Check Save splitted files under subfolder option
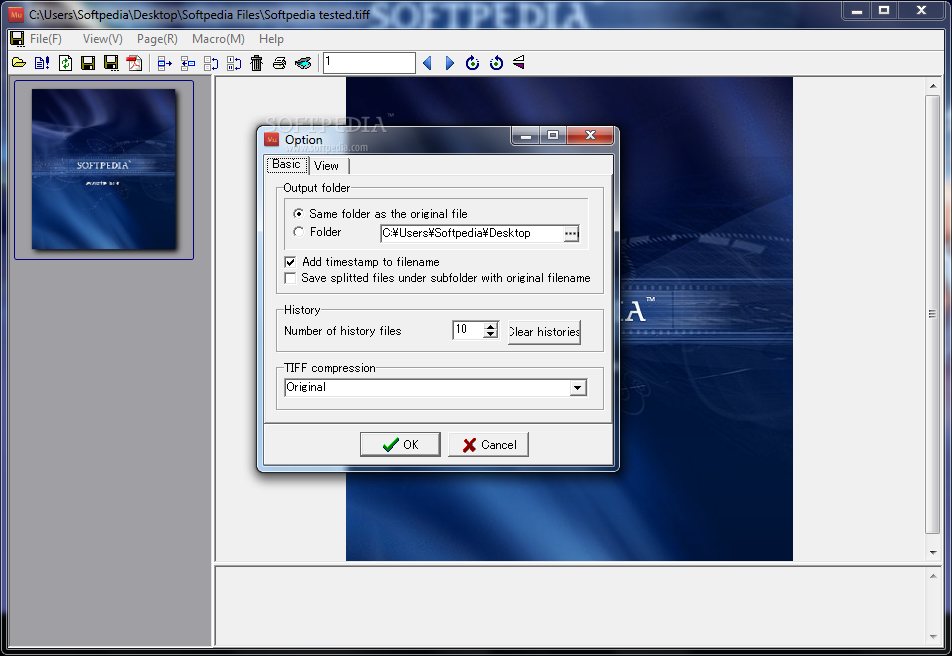952x656 pixels. pyautogui.click(x=290, y=278)
